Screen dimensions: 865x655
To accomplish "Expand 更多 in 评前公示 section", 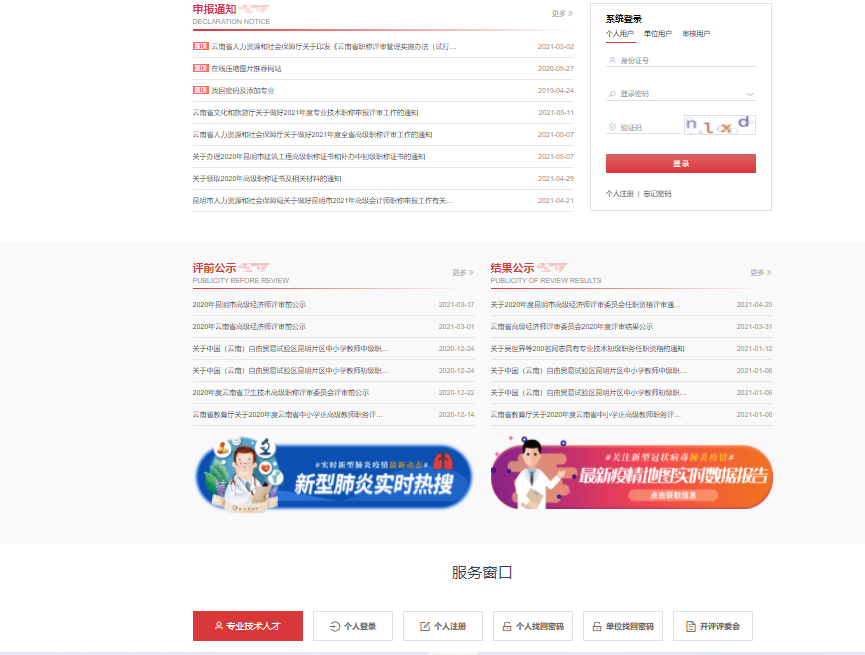I will [463, 272].
